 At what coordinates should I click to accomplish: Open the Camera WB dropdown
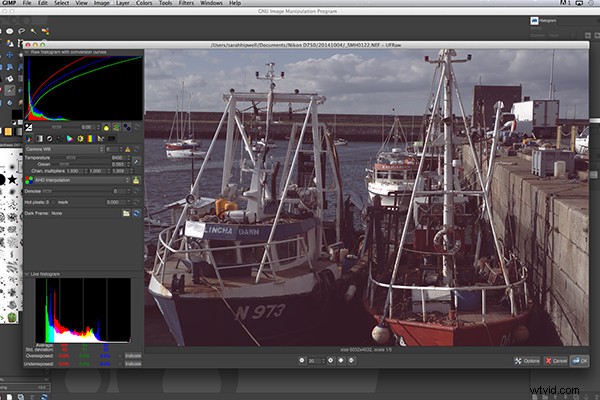point(64,149)
